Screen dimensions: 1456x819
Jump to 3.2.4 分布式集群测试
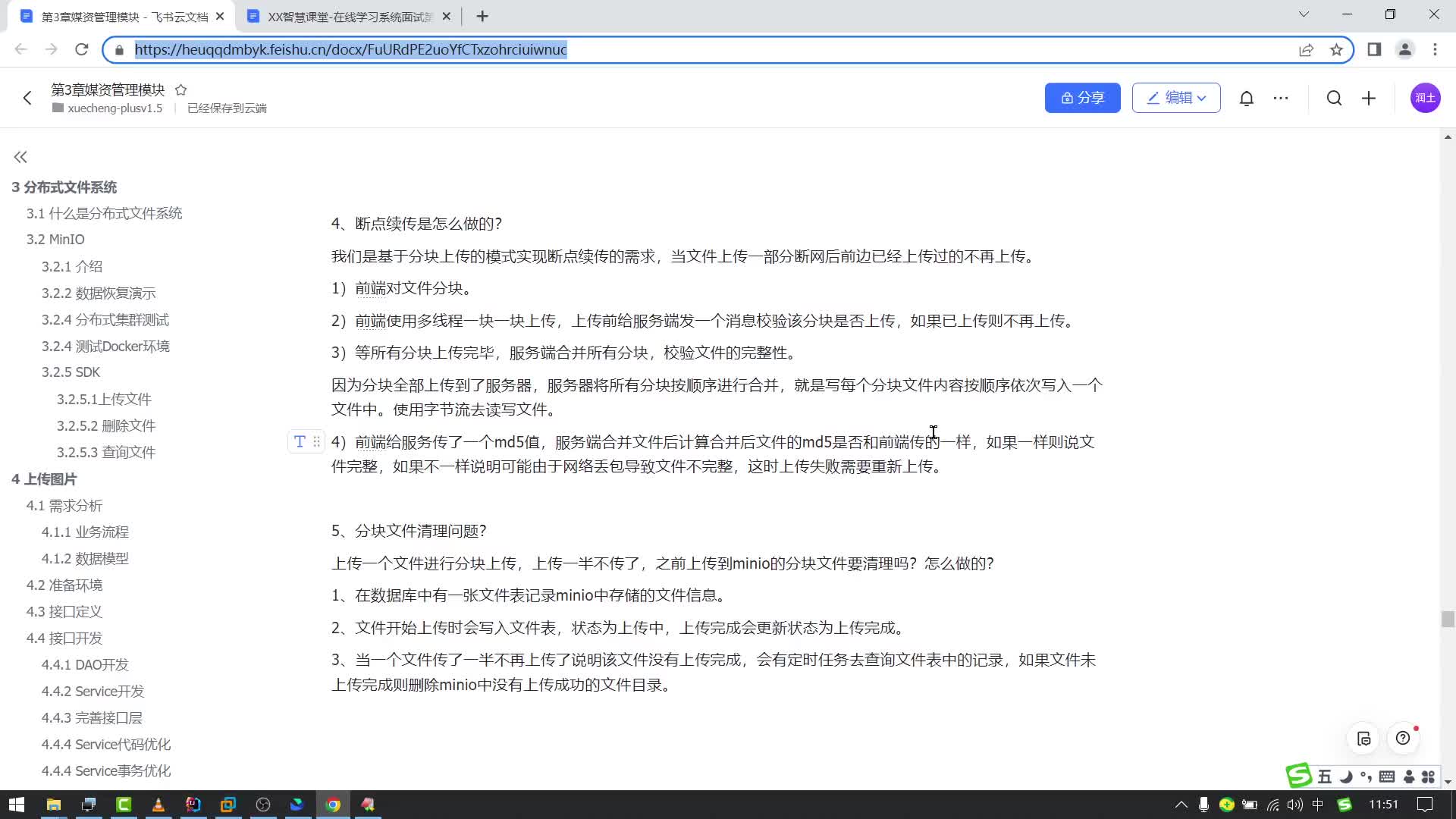[105, 319]
